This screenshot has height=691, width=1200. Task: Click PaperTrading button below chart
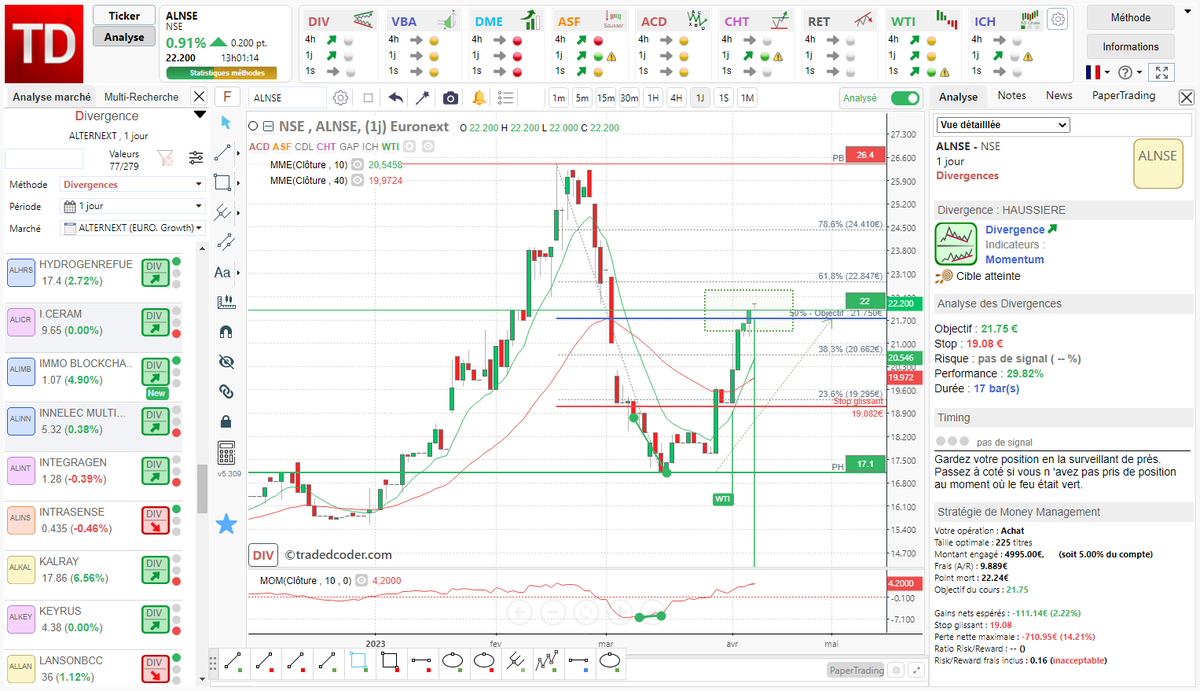[856, 671]
